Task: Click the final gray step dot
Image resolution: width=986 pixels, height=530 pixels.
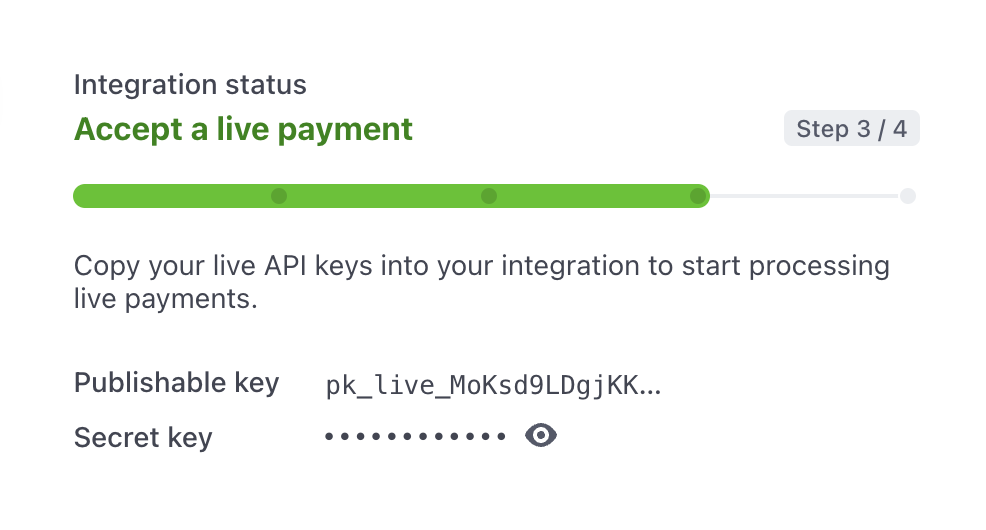Action: (x=907, y=196)
